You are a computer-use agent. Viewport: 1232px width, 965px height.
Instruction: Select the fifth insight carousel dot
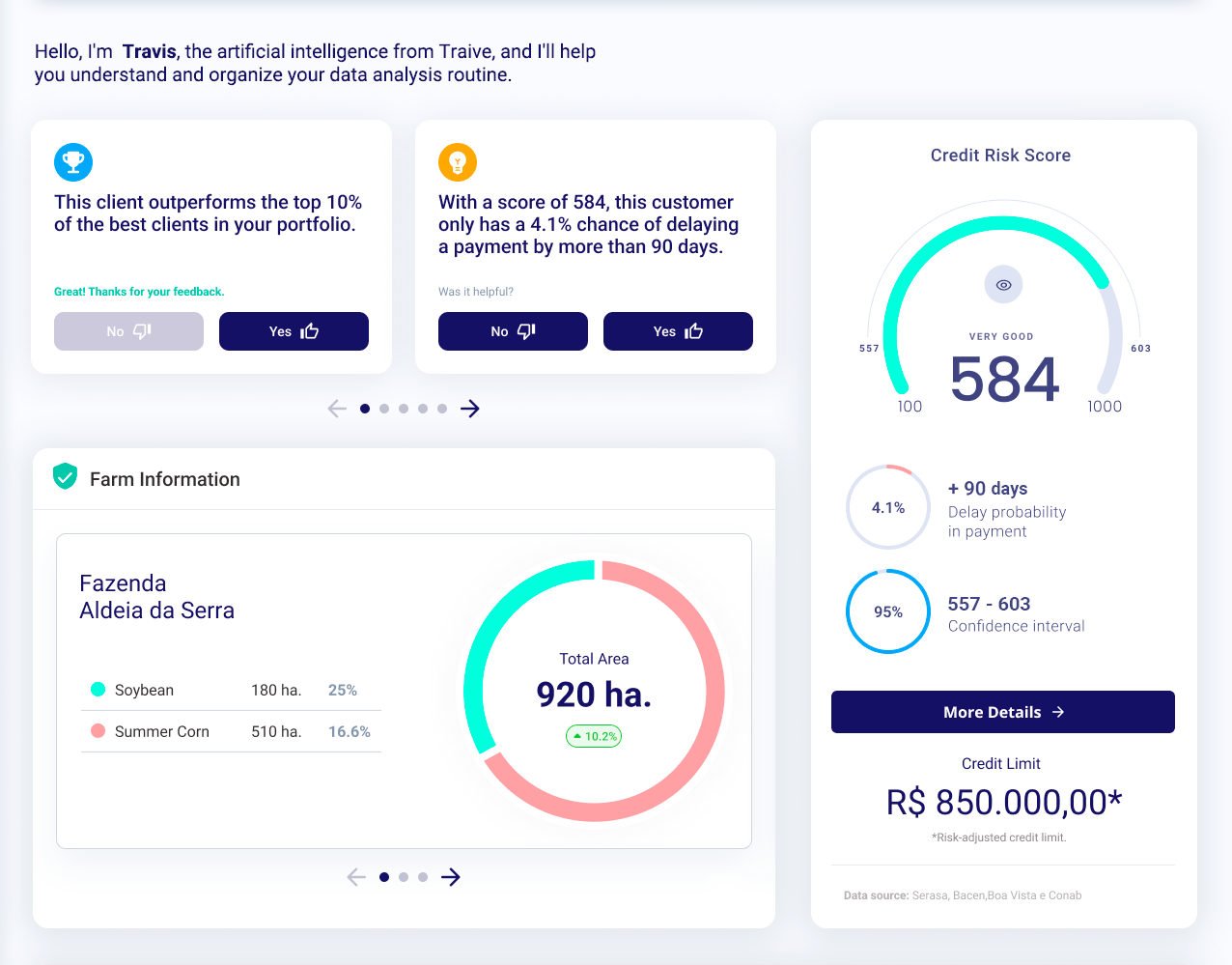click(x=442, y=409)
